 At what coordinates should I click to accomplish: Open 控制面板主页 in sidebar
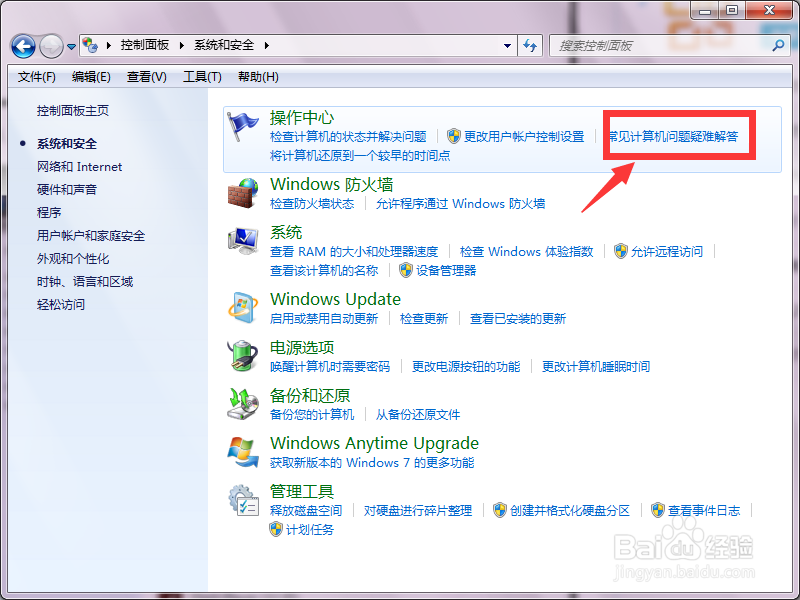(x=73, y=111)
